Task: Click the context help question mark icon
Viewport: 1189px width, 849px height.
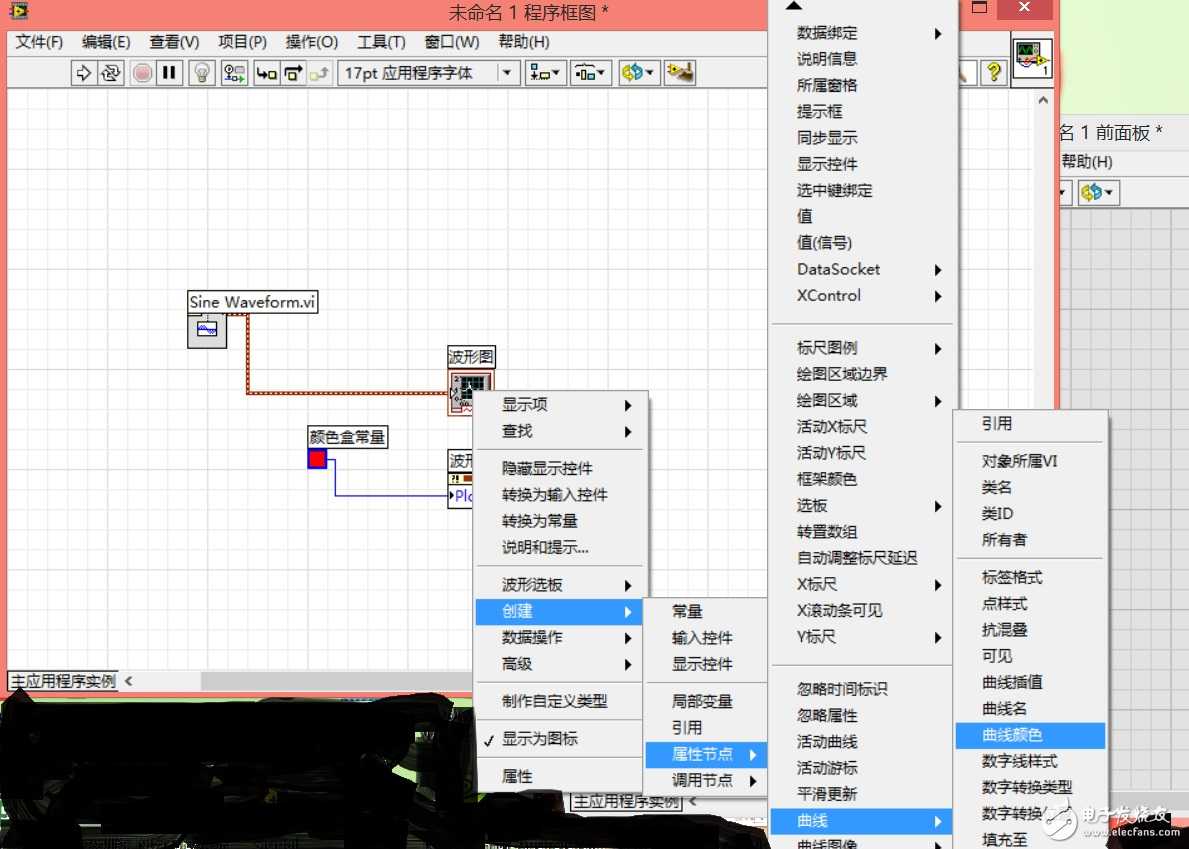Action: point(992,73)
